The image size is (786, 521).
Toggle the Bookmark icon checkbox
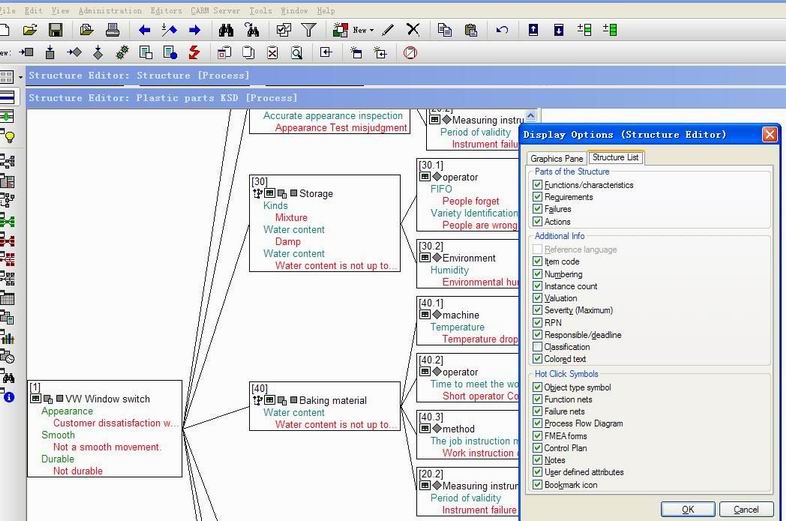[x=537, y=484]
